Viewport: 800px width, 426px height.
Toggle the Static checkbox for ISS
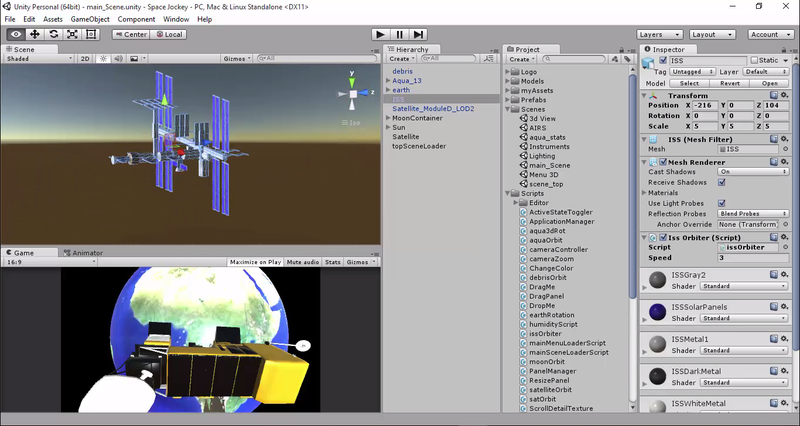click(x=753, y=60)
